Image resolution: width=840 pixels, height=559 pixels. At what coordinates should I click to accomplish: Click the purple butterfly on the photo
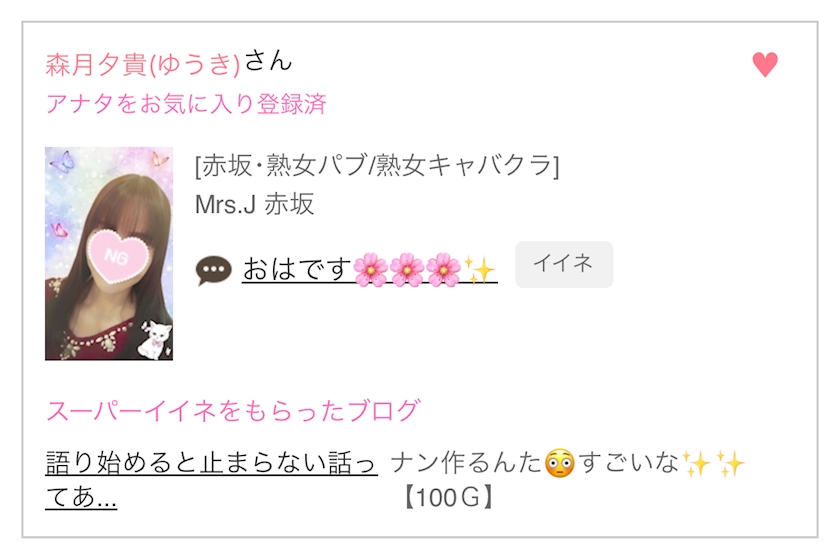pos(62,161)
